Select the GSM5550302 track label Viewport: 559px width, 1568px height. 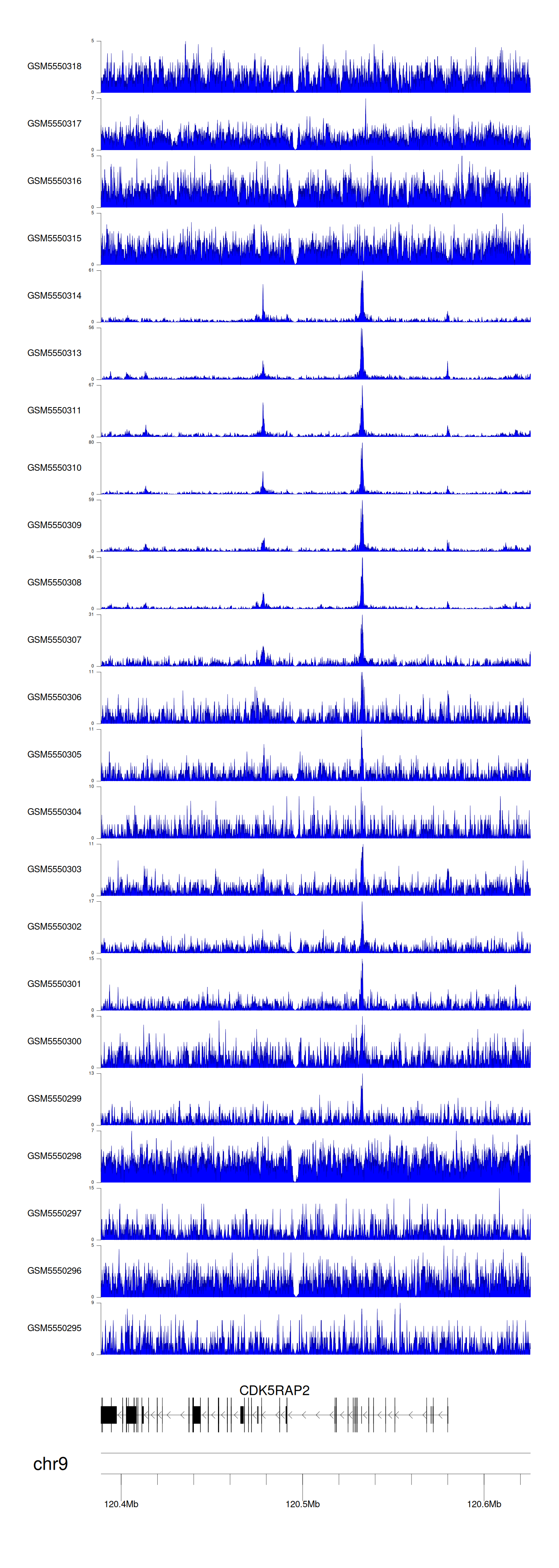point(54,926)
